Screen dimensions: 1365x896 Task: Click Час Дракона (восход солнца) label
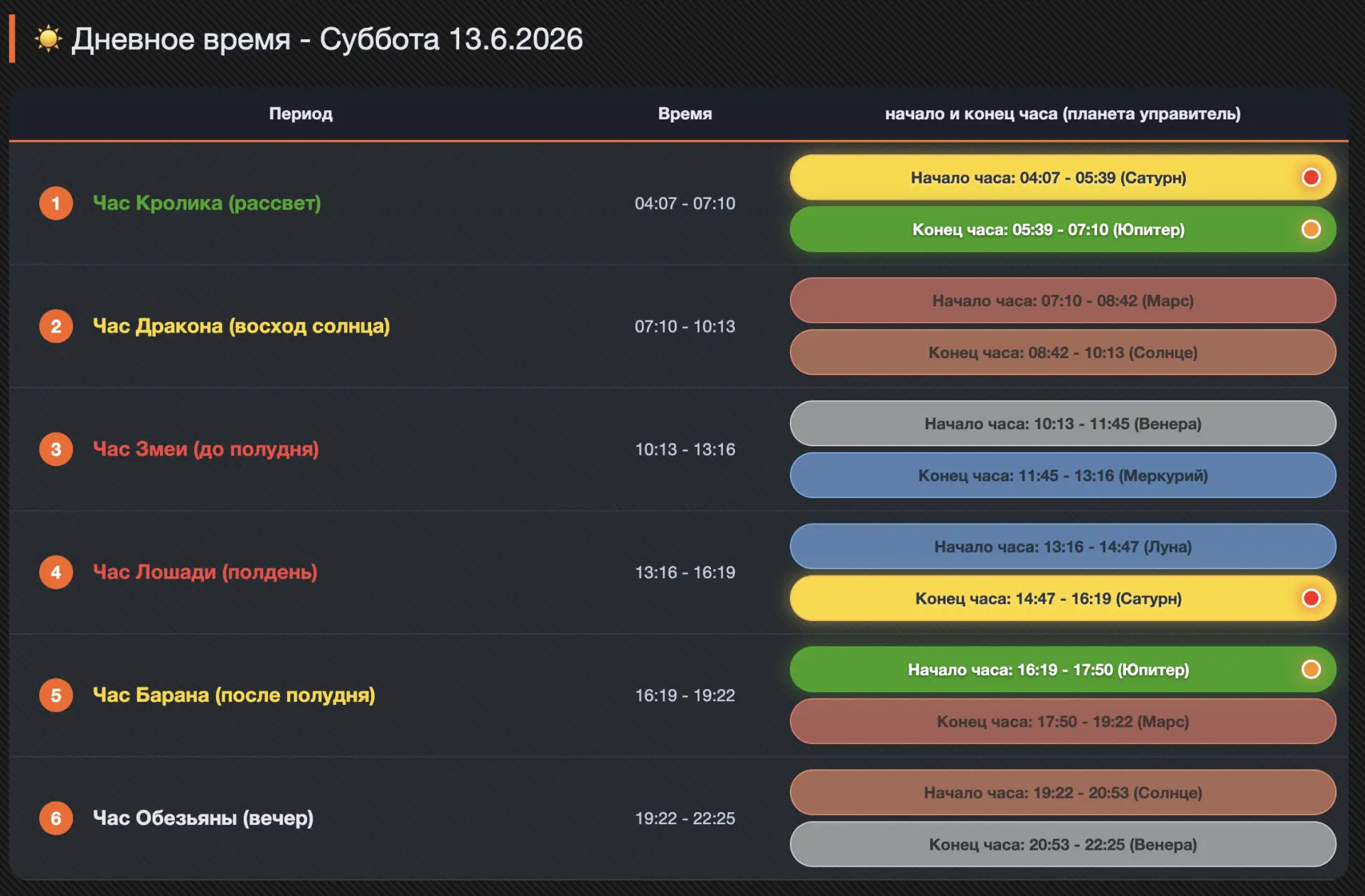242,326
